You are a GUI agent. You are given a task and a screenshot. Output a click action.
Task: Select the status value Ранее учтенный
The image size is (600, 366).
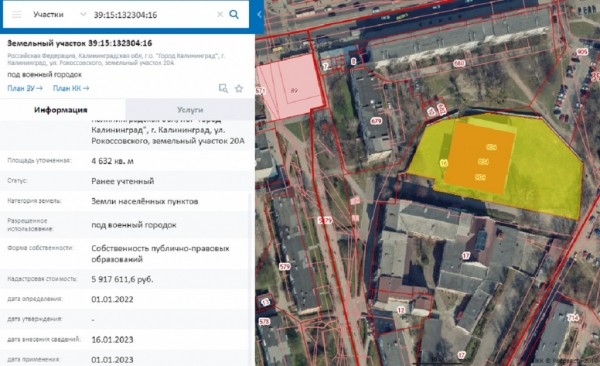[122, 181]
